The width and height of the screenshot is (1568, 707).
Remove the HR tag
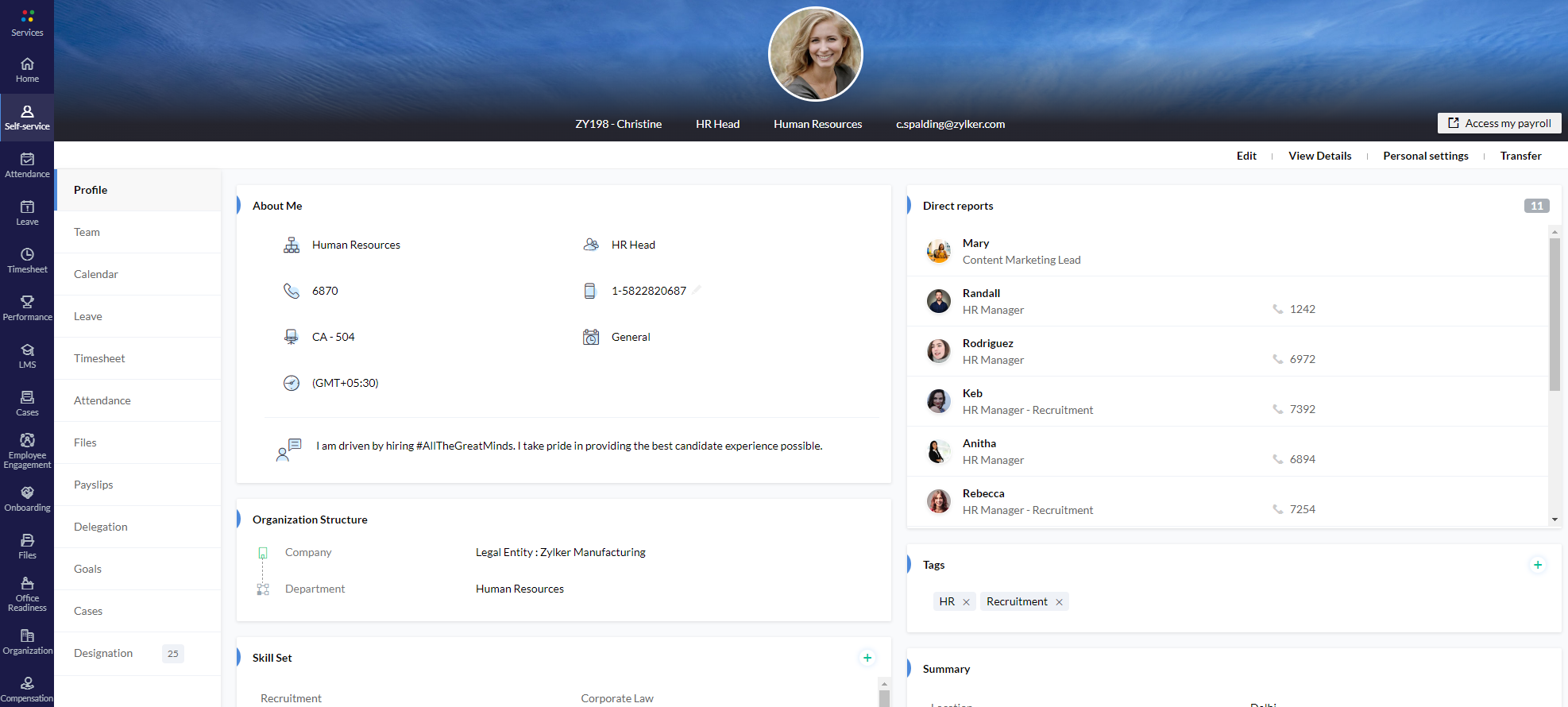[966, 602]
